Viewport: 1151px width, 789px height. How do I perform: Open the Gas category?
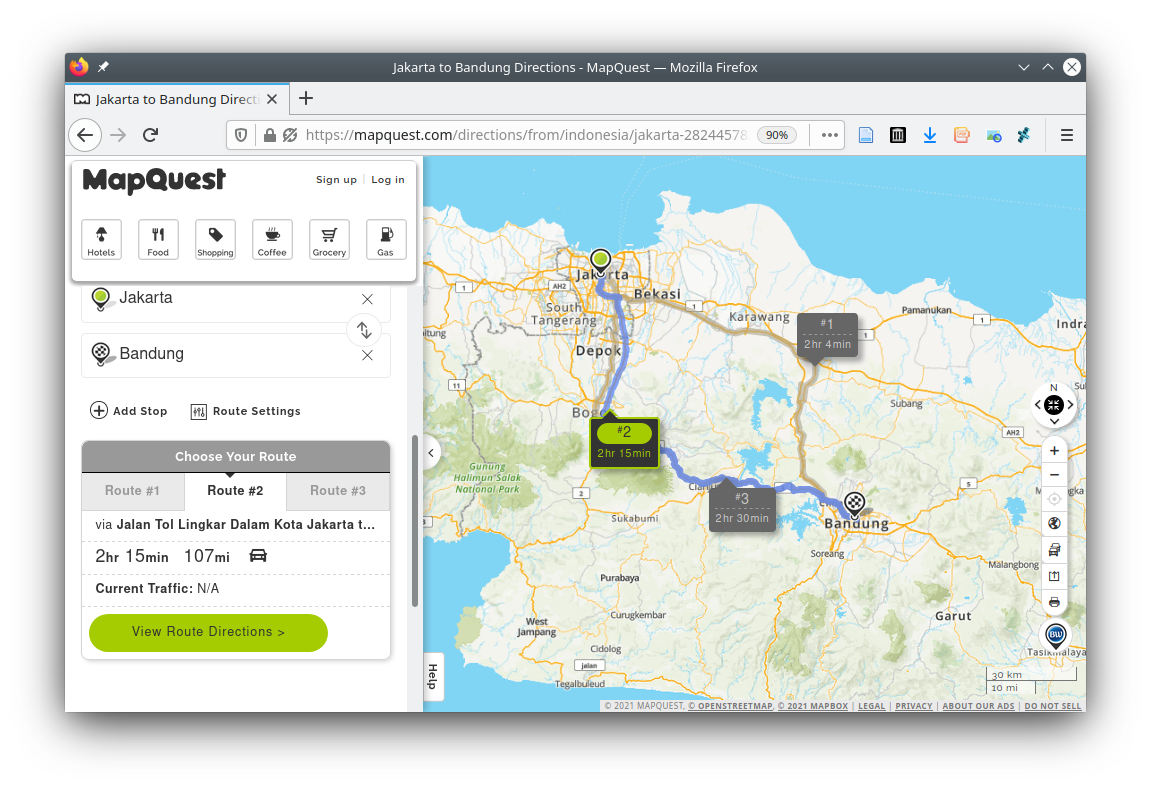click(385, 239)
